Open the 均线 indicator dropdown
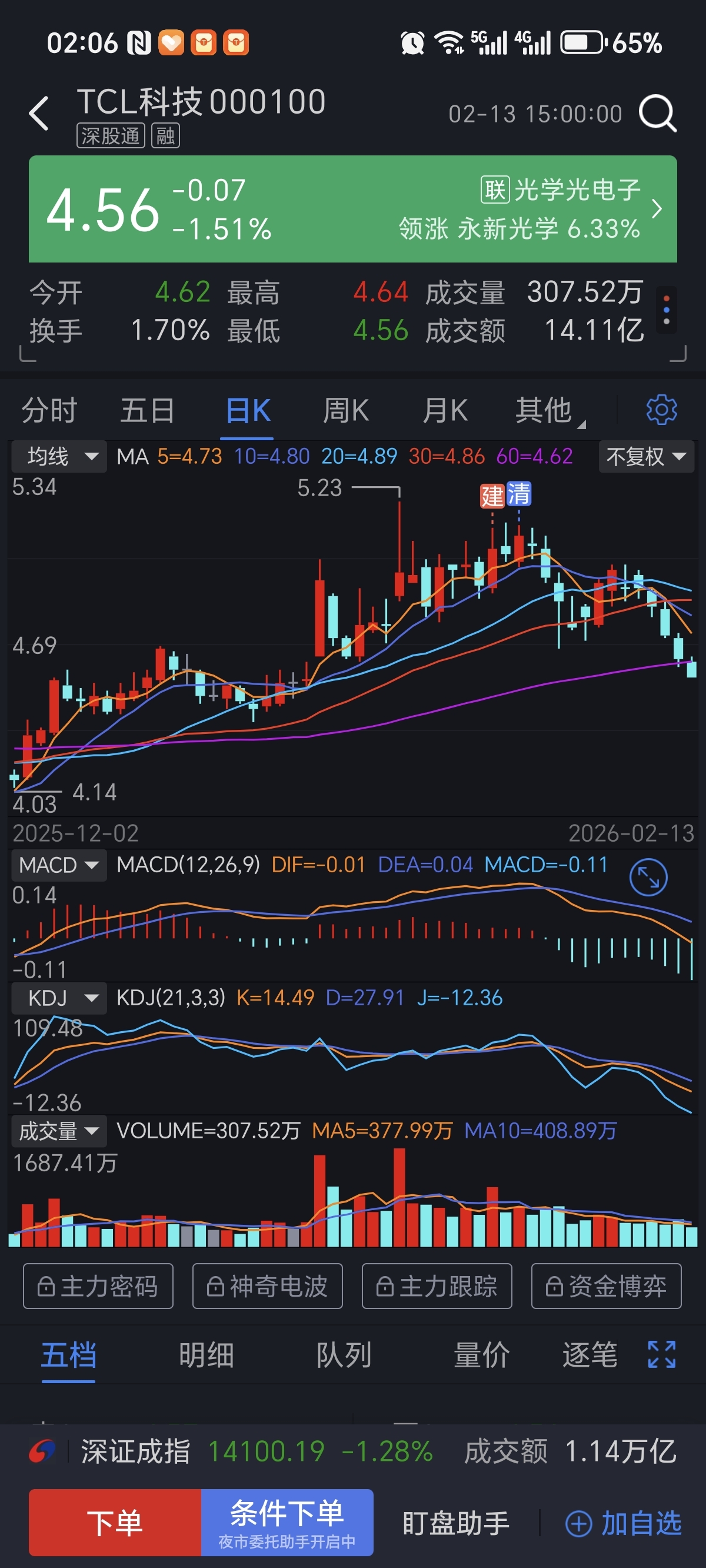The image size is (706, 1568). 59,456
